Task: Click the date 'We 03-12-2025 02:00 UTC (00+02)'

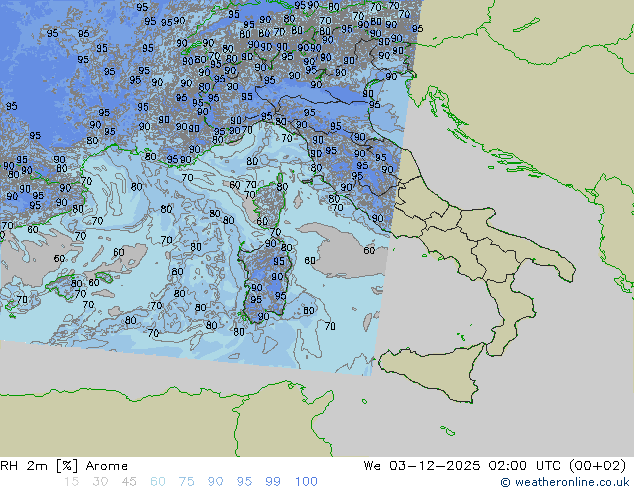Action: pos(495,466)
